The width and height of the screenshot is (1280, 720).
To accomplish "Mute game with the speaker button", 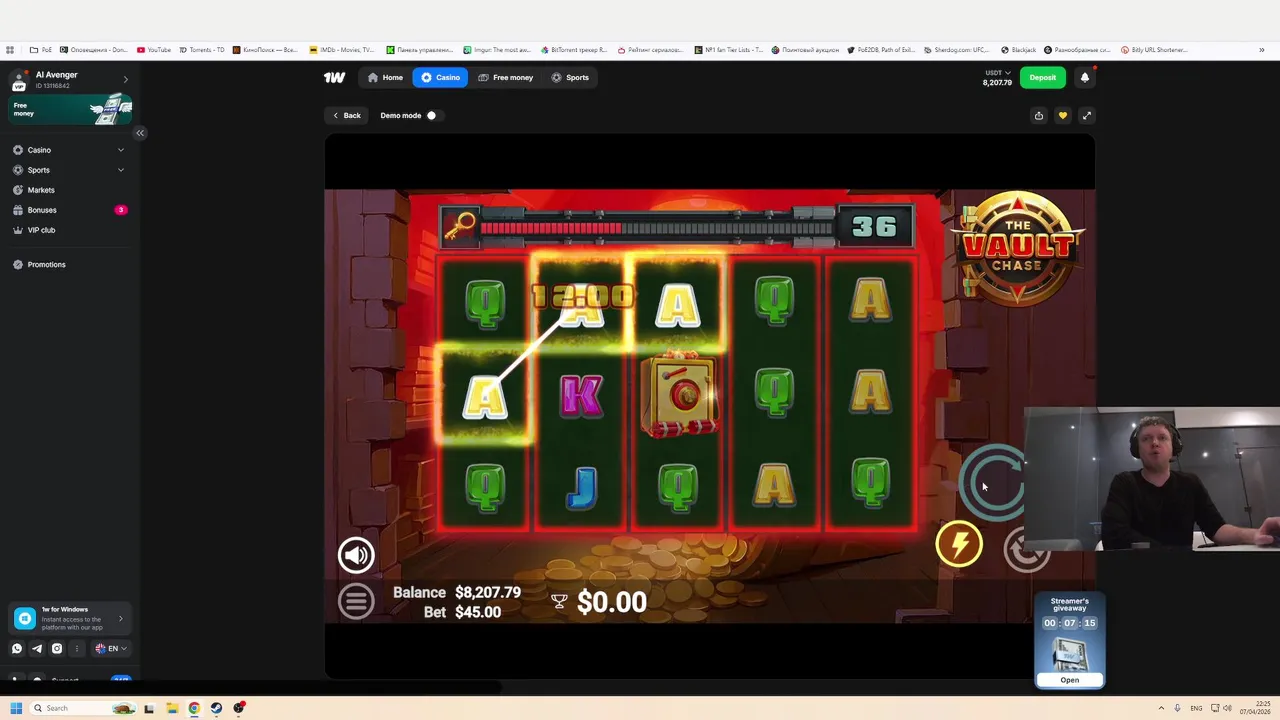I will pos(356,556).
